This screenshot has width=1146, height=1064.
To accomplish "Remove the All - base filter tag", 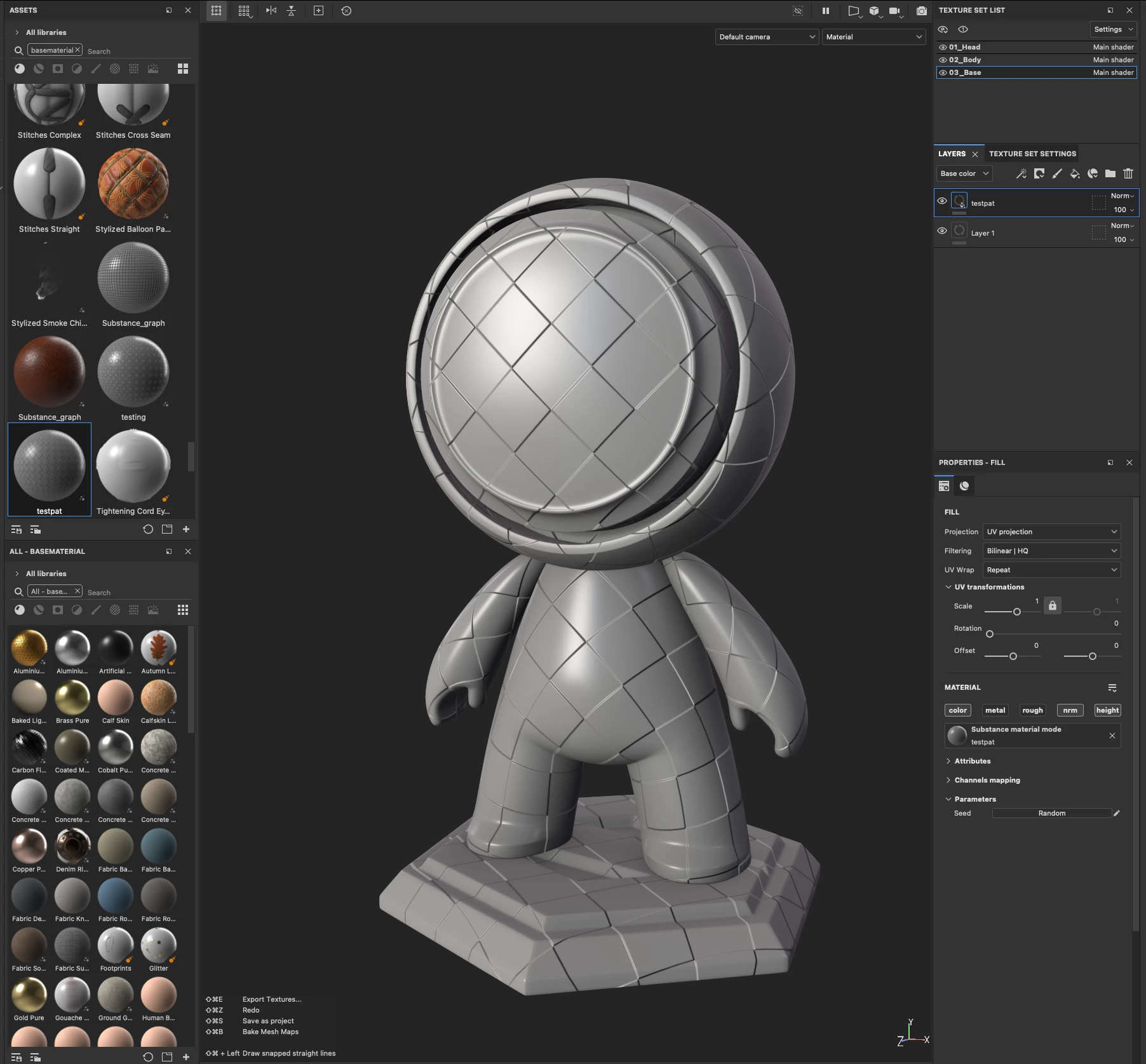I will (78, 591).
